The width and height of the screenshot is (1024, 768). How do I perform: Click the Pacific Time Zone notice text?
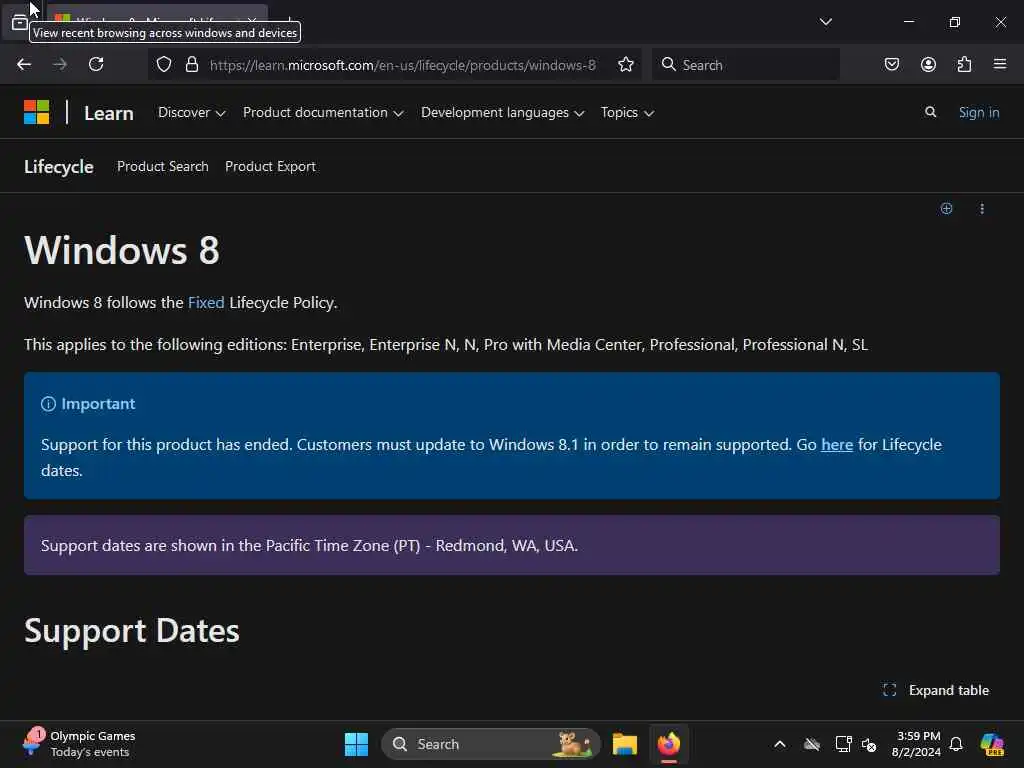(x=310, y=545)
